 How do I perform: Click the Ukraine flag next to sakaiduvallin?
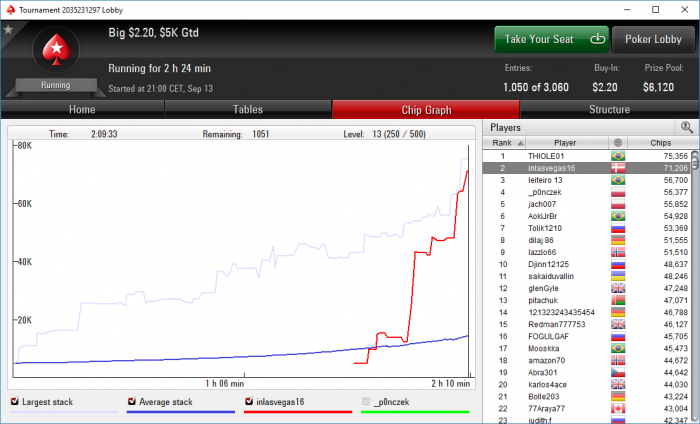coord(618,276)
